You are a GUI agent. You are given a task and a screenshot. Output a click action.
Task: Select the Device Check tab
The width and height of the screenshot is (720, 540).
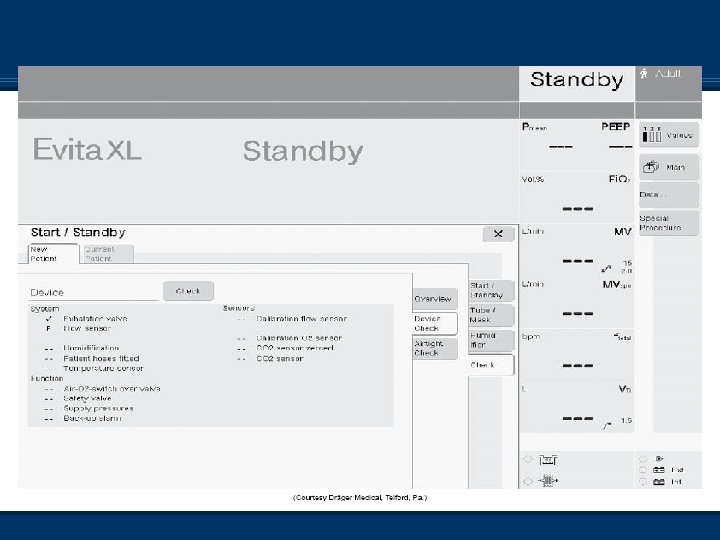pos(434,323)
